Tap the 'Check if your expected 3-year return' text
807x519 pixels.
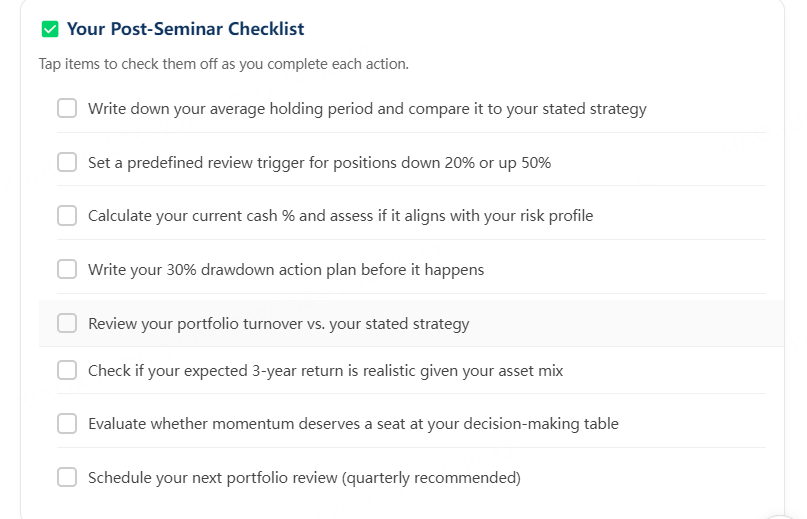click(325, 371)
